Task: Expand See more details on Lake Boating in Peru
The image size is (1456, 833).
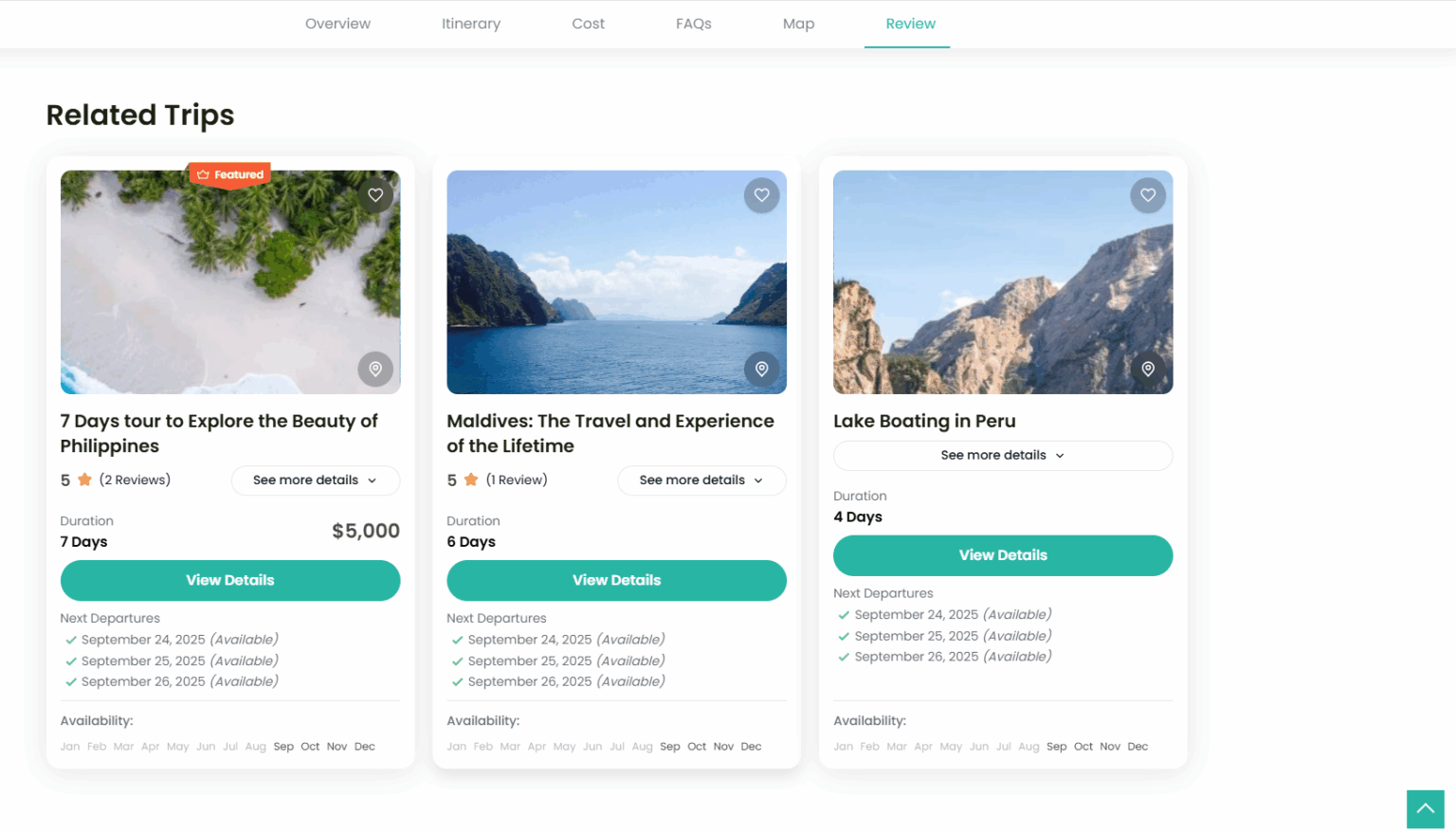Action: coord(1002,456)
